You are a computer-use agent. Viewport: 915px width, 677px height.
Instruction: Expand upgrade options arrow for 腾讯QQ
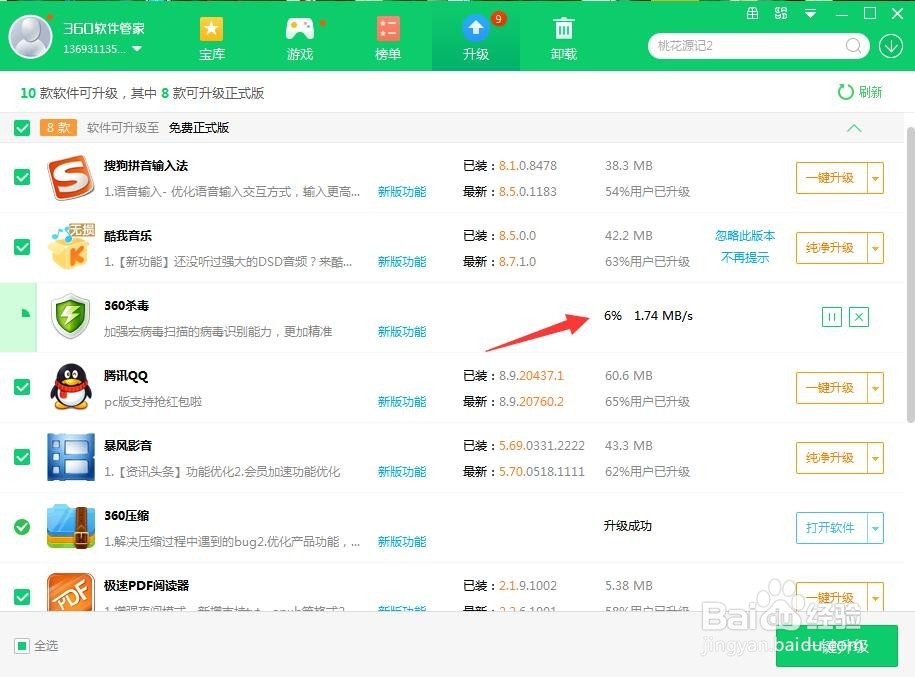pyautogui.click(x=875, y=388)
